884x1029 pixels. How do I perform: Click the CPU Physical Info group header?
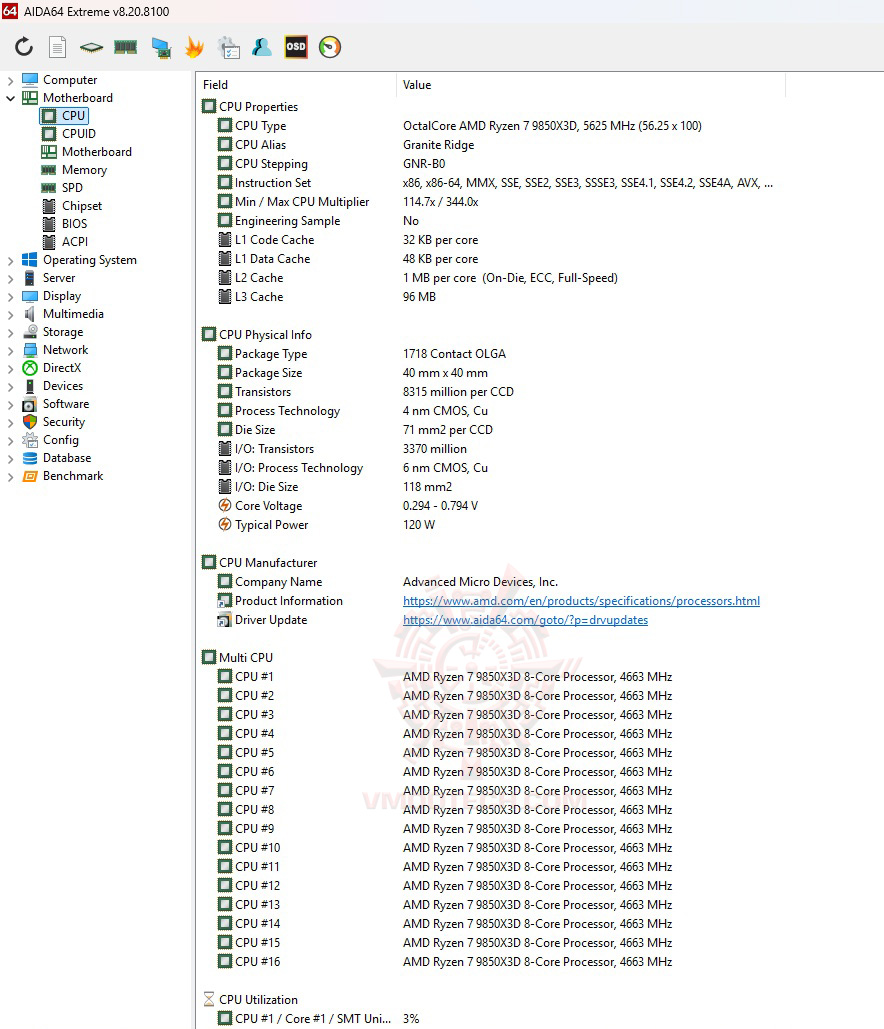point(257,335)
